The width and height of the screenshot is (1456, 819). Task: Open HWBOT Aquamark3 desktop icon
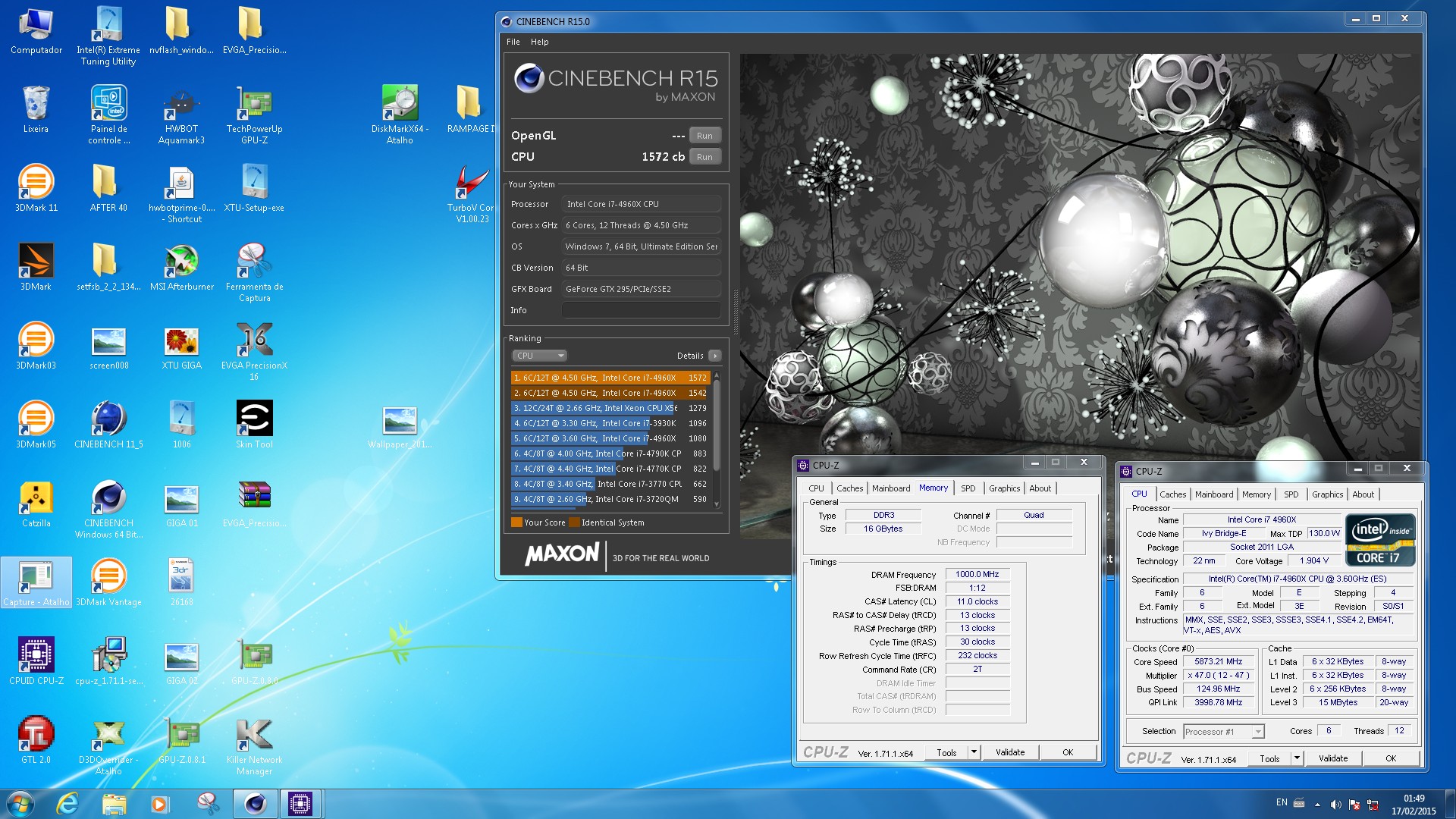[181, 115]
